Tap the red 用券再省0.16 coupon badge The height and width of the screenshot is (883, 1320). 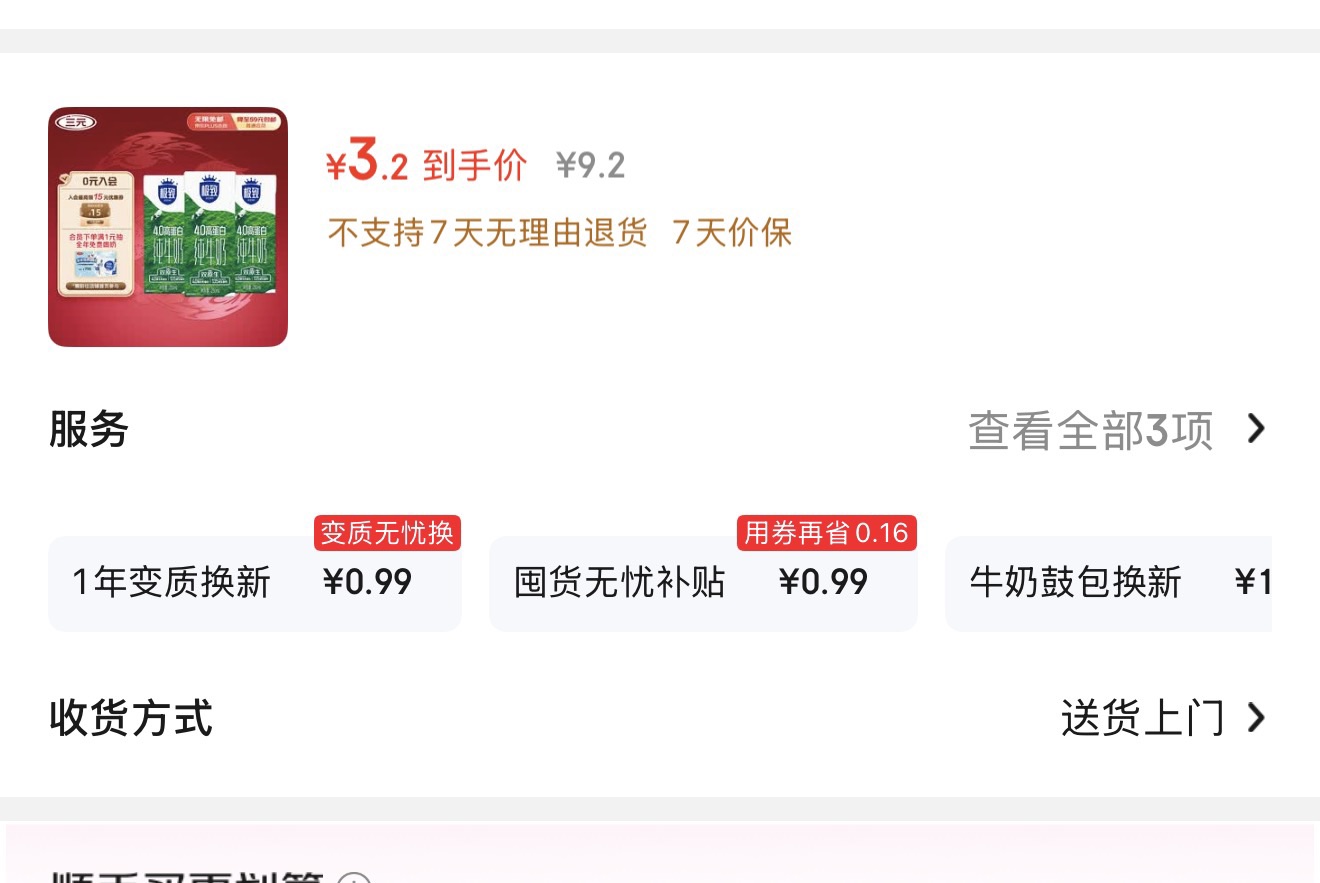826,533
